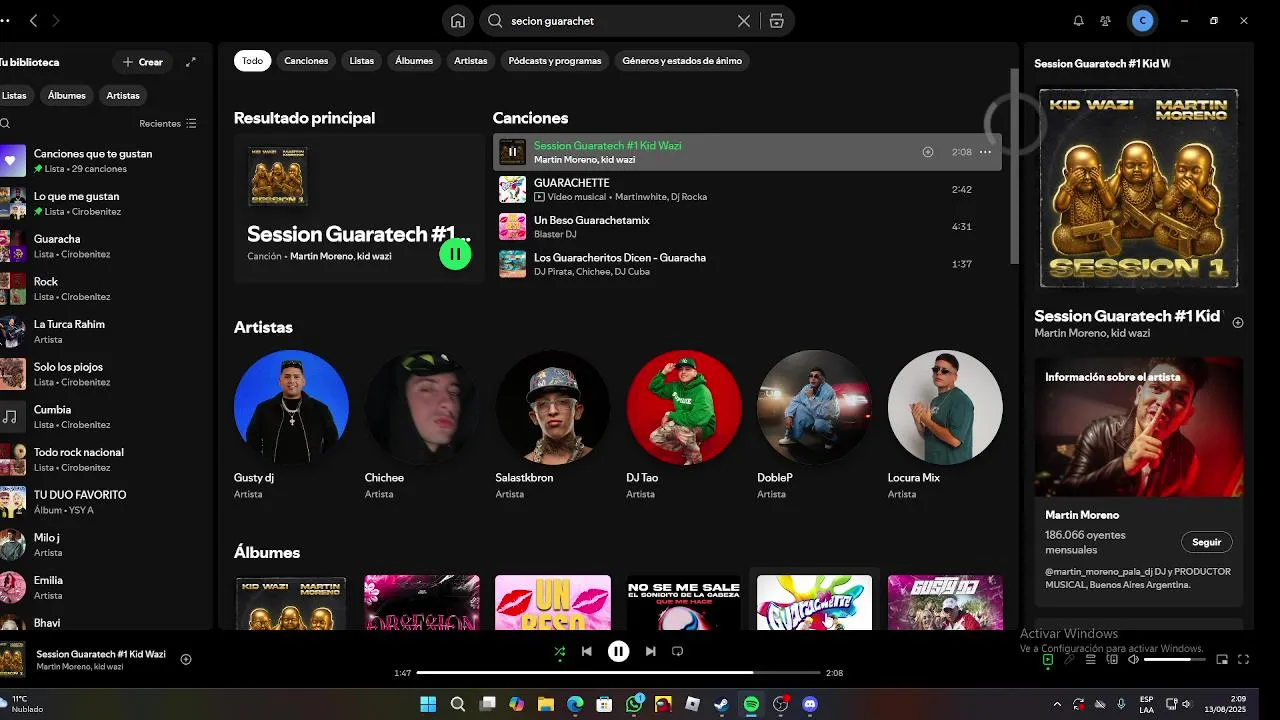Show hidden system tray icons chevron

tap(1057, 705)
